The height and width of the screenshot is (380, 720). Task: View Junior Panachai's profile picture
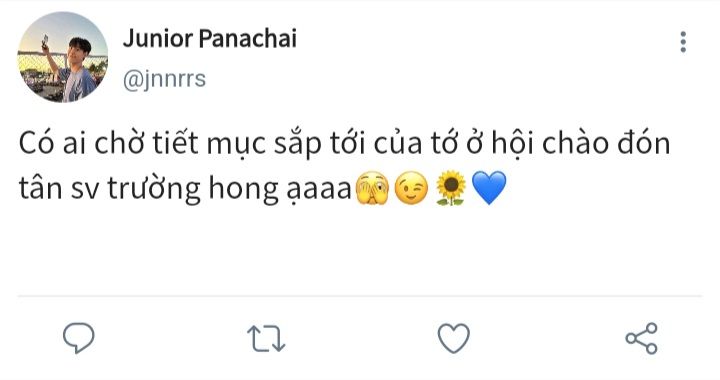(x=62, y=57)
